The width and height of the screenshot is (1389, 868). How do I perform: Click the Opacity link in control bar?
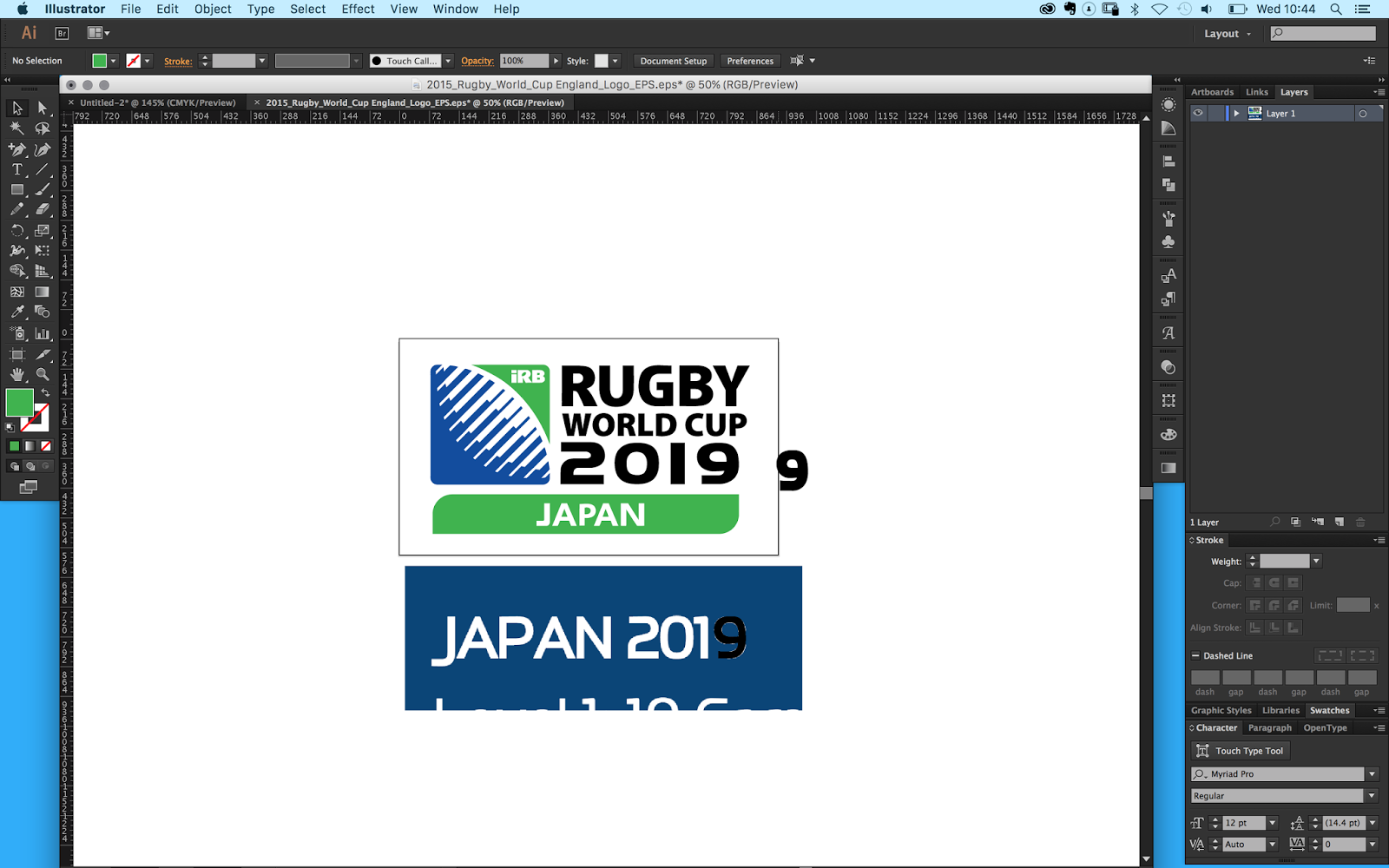[x=477, y=61]
